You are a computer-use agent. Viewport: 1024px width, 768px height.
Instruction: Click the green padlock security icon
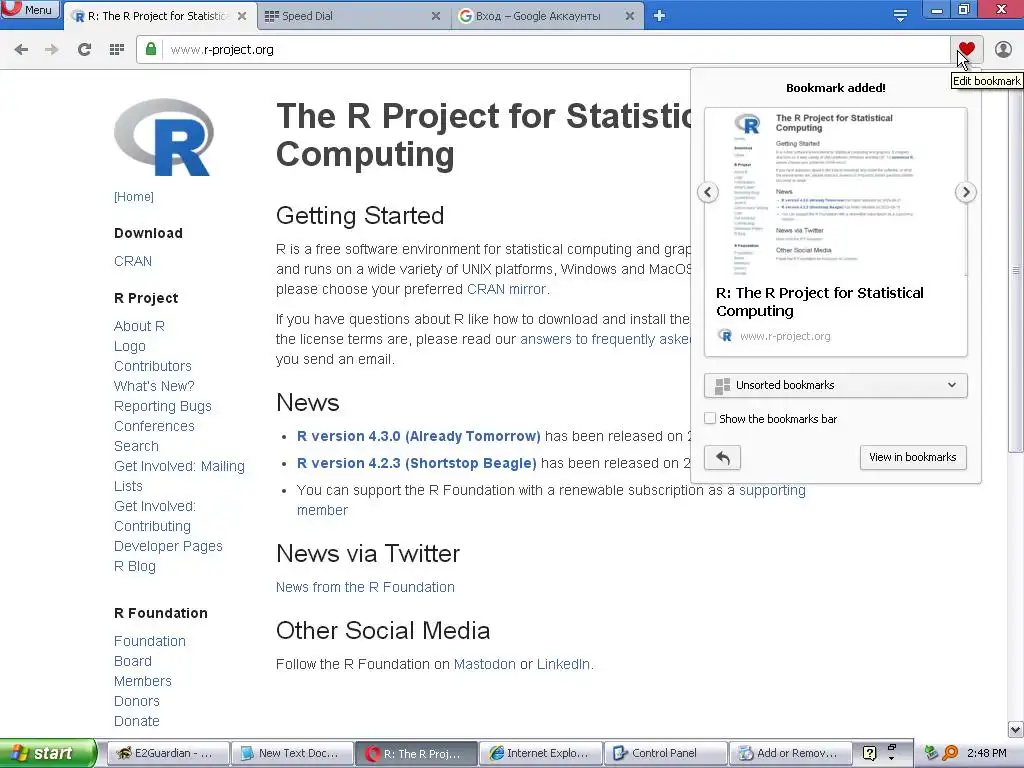[151, 49]
